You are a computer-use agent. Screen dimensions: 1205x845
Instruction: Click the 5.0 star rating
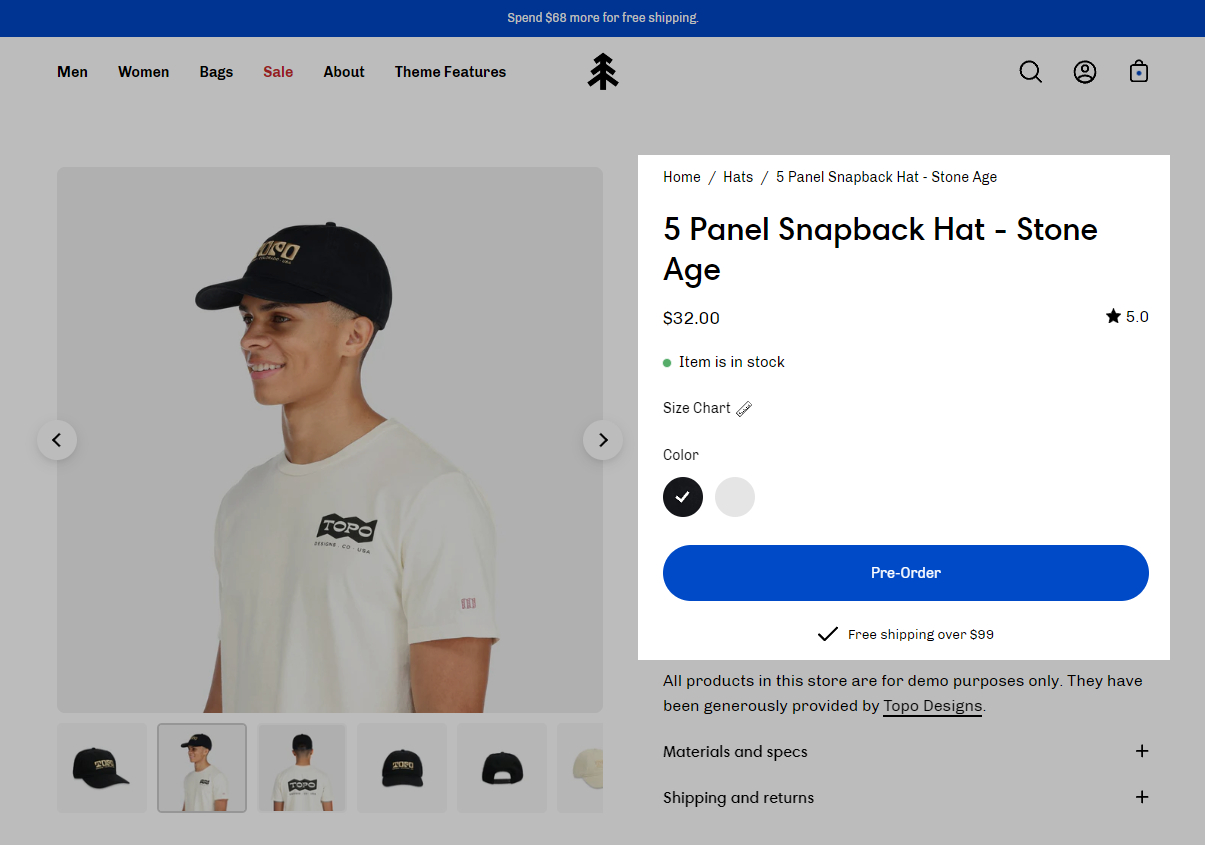1127,317
